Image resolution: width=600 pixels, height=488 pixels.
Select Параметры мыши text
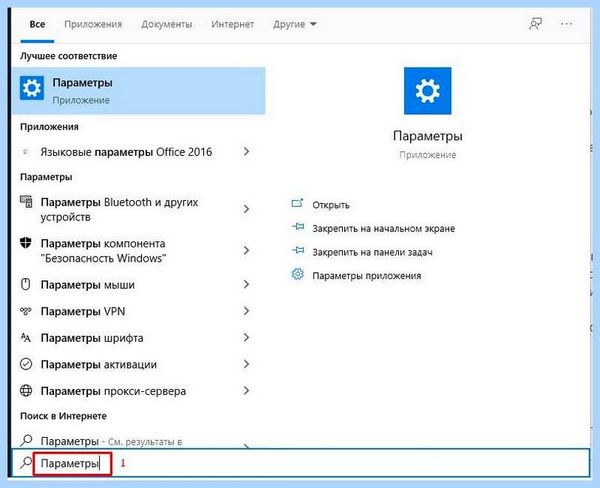click(x=88, y=285)
